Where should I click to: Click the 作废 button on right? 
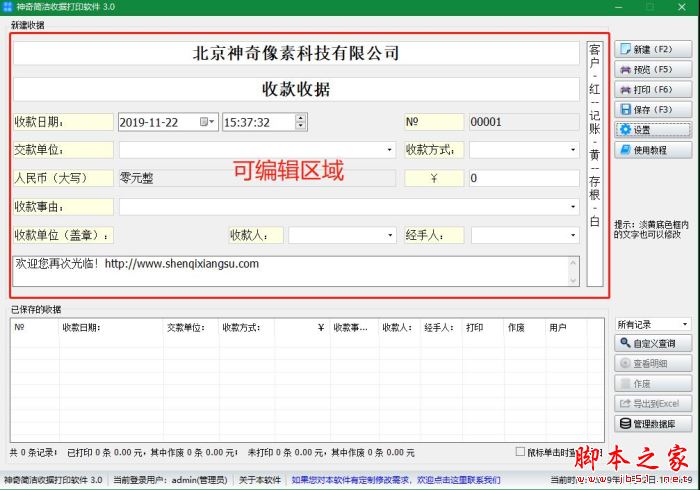653,383
